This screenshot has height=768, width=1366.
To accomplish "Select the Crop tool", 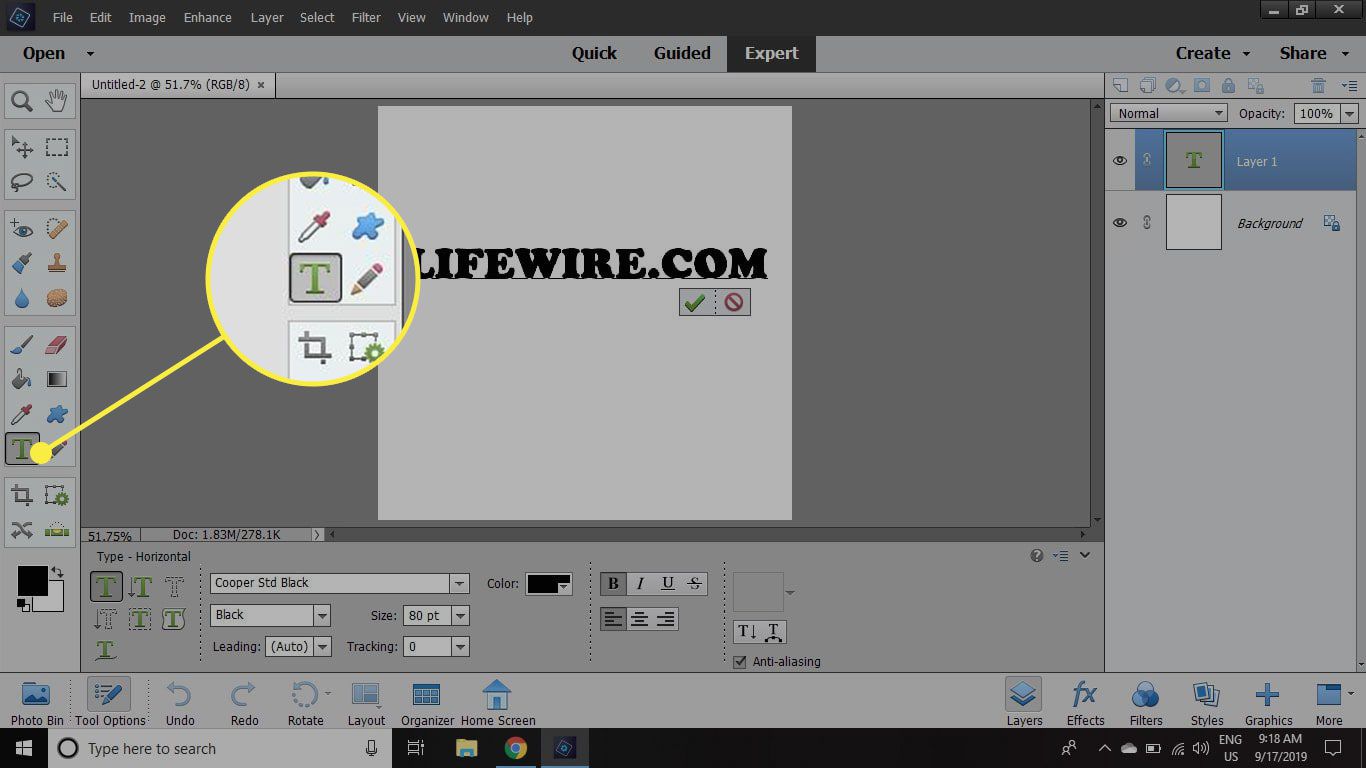I will tap(22, 496).
